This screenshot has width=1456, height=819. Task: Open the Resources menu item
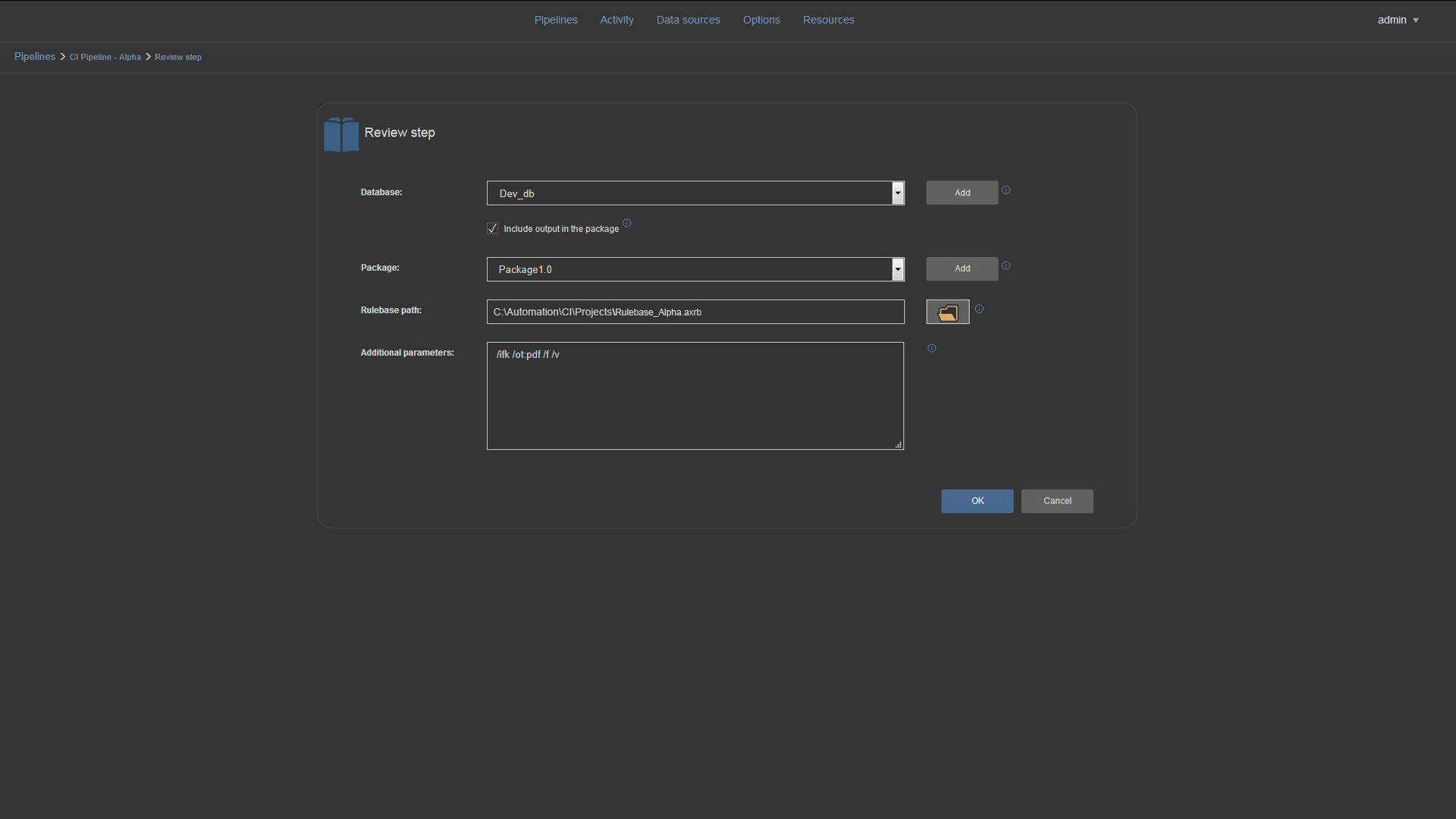[x=828, y=20]
